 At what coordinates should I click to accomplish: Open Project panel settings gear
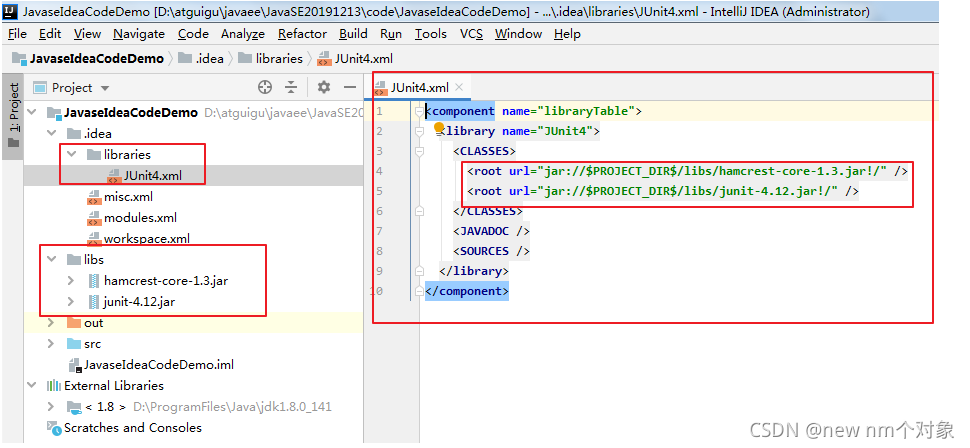click(324, 87)
